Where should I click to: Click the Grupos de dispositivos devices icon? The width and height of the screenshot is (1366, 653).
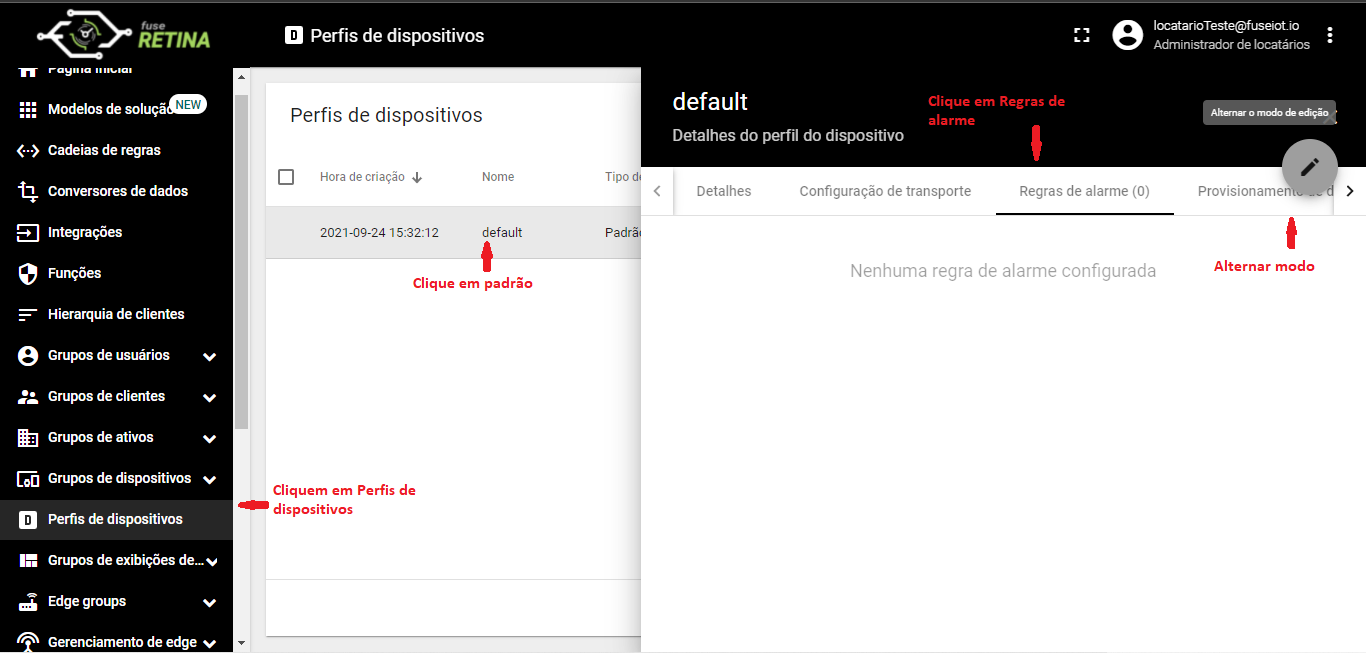(28, 478)
